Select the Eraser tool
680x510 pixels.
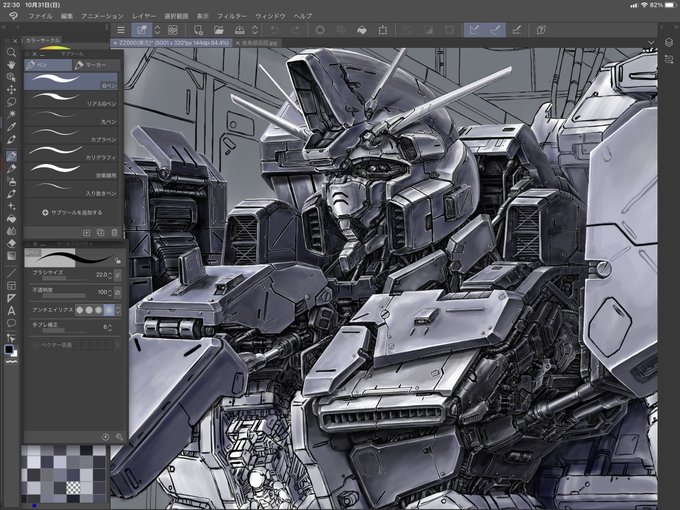(x=11, y=243)
